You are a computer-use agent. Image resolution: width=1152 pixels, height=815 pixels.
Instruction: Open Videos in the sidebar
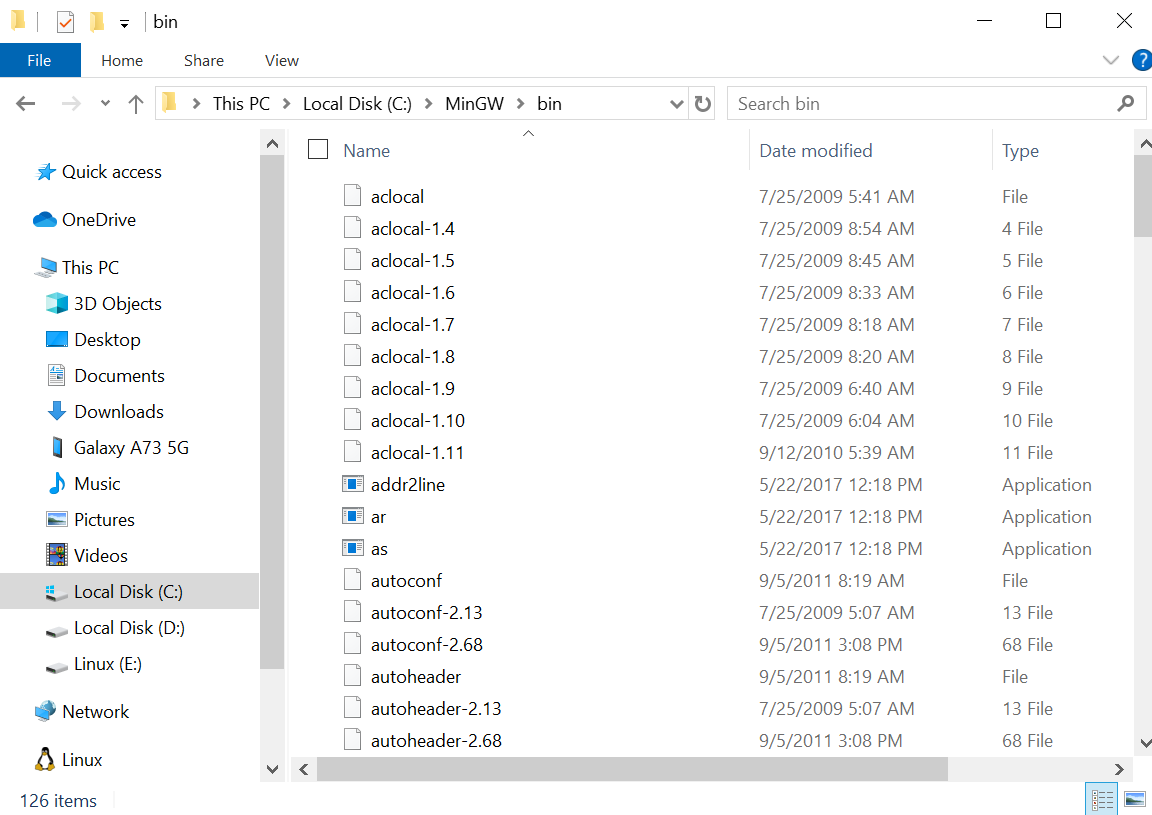pyautogui.click(x=101, y=556)
